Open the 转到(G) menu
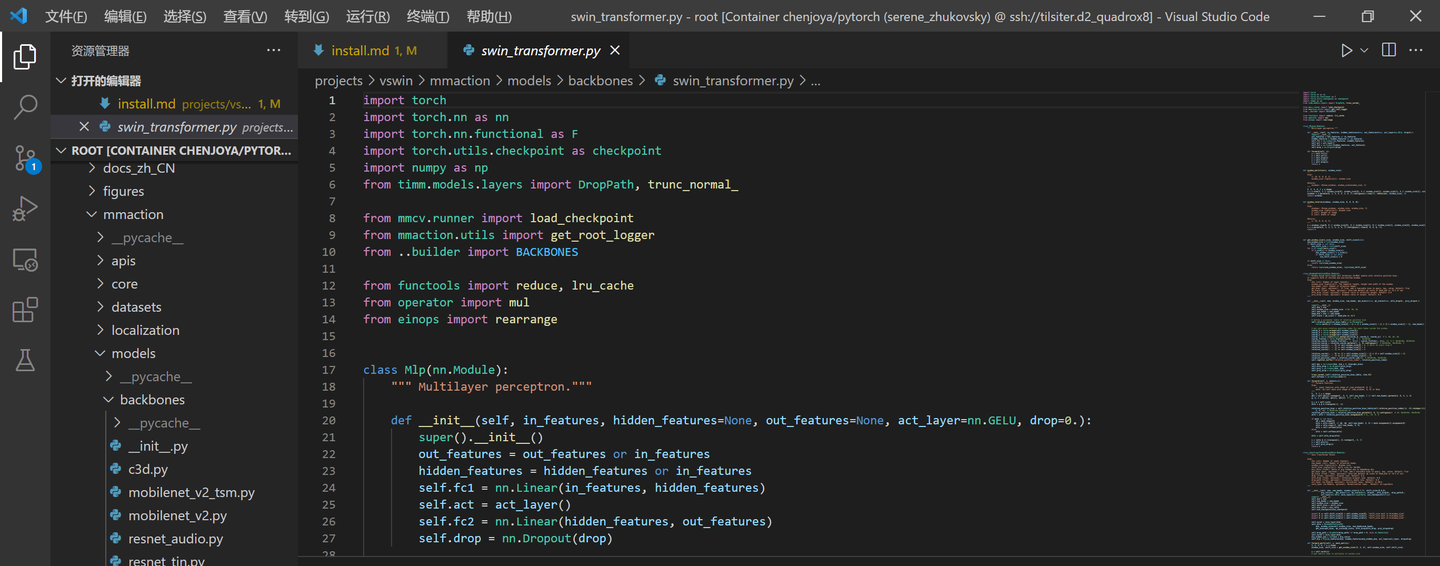The height and width of the screenshot is (566, 1440). point(306,17)
